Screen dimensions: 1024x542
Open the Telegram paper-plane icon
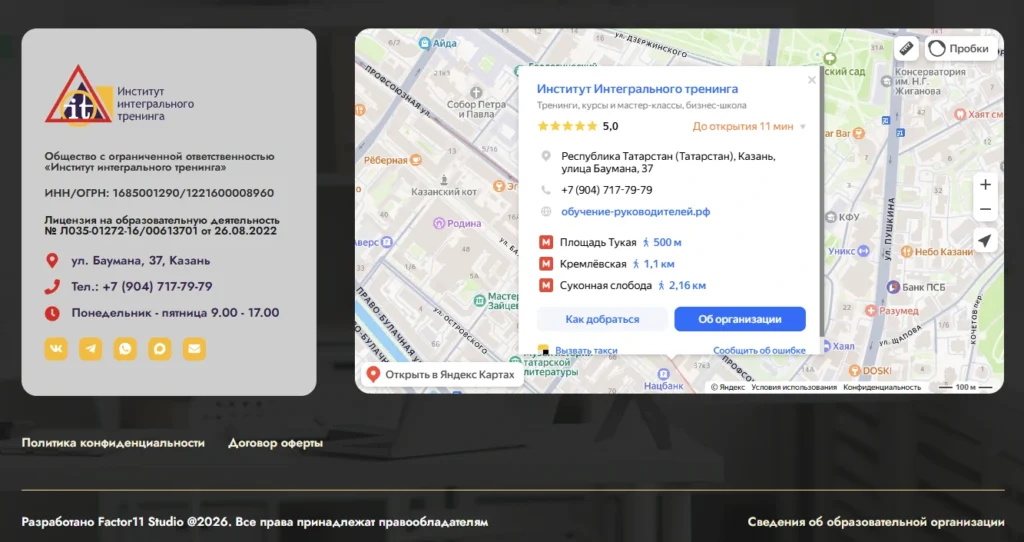(x=91, y=349)
